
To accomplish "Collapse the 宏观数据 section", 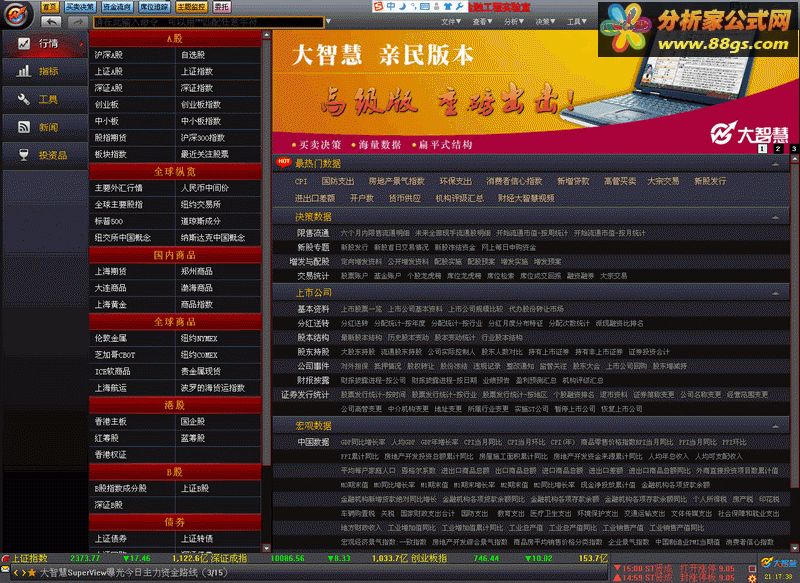I will click(x=775, y=426).
